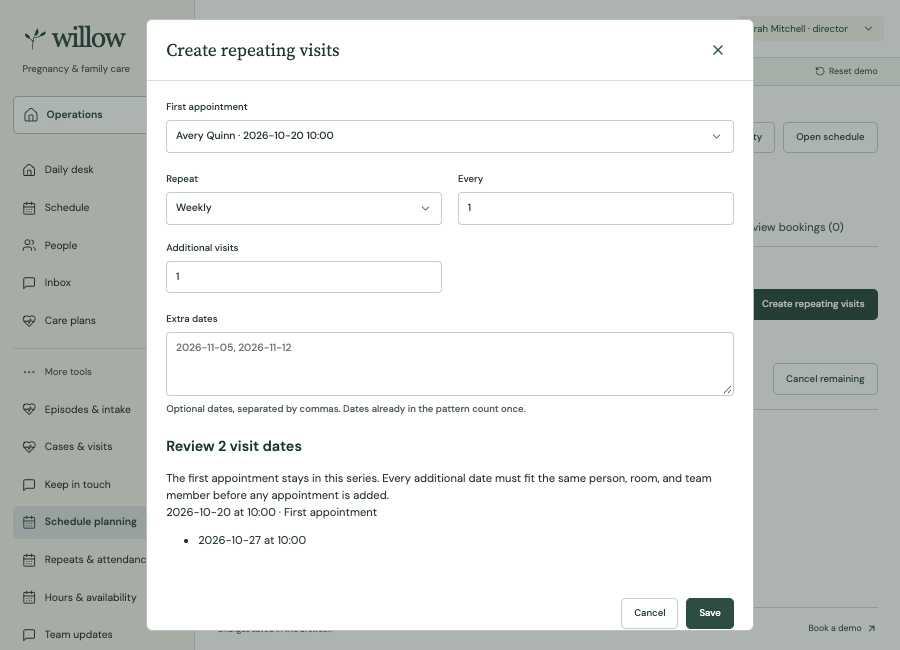
Task: Click the Reset demo link
Action: 846,71
